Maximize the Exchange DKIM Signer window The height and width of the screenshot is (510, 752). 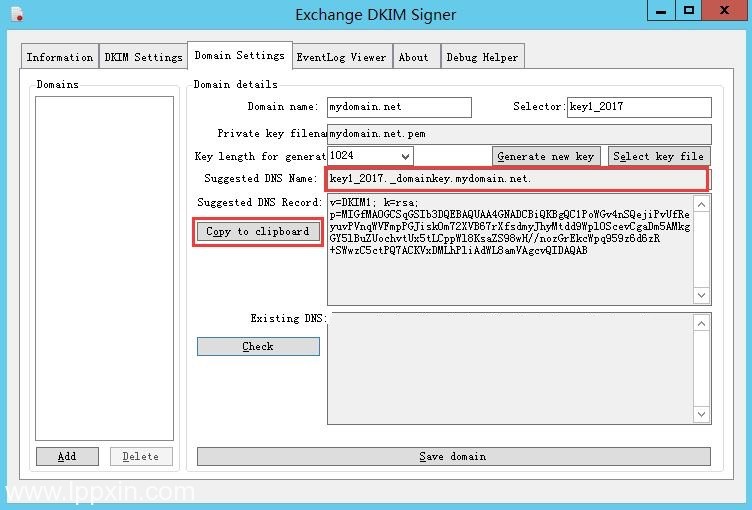pos(689,10)
